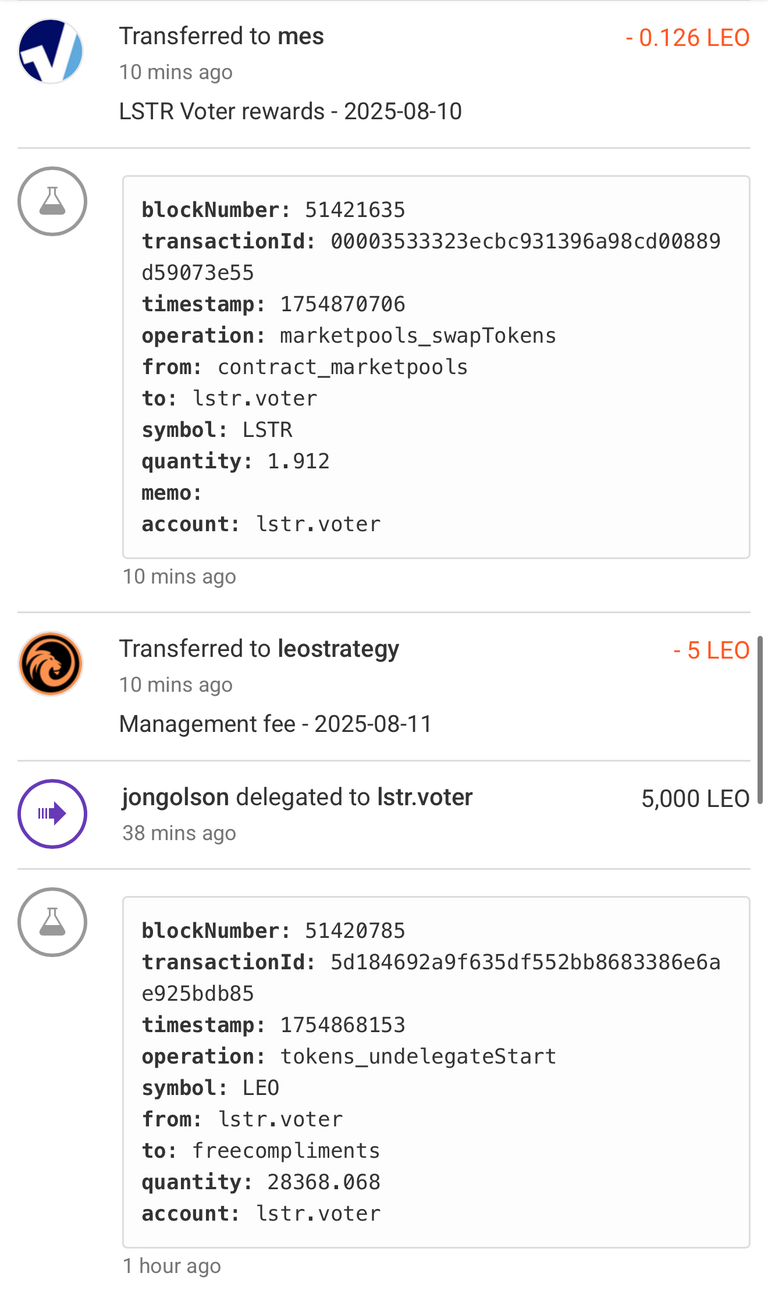Viewport: 768px width, 1298px height.
Task: Visit the jongolson profile link
Action: pyautogui.click(x=175, y=798)
